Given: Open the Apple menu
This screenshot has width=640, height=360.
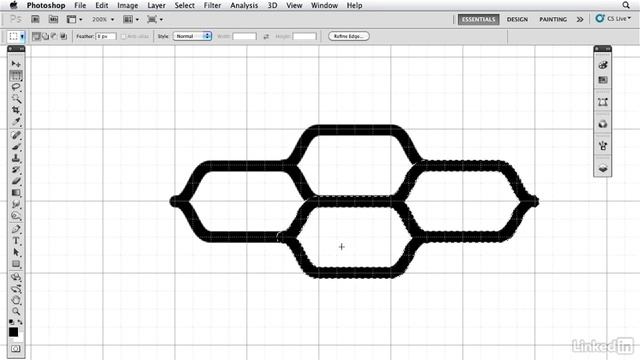Looking at the screenshot, I should [x=14, y=5].
